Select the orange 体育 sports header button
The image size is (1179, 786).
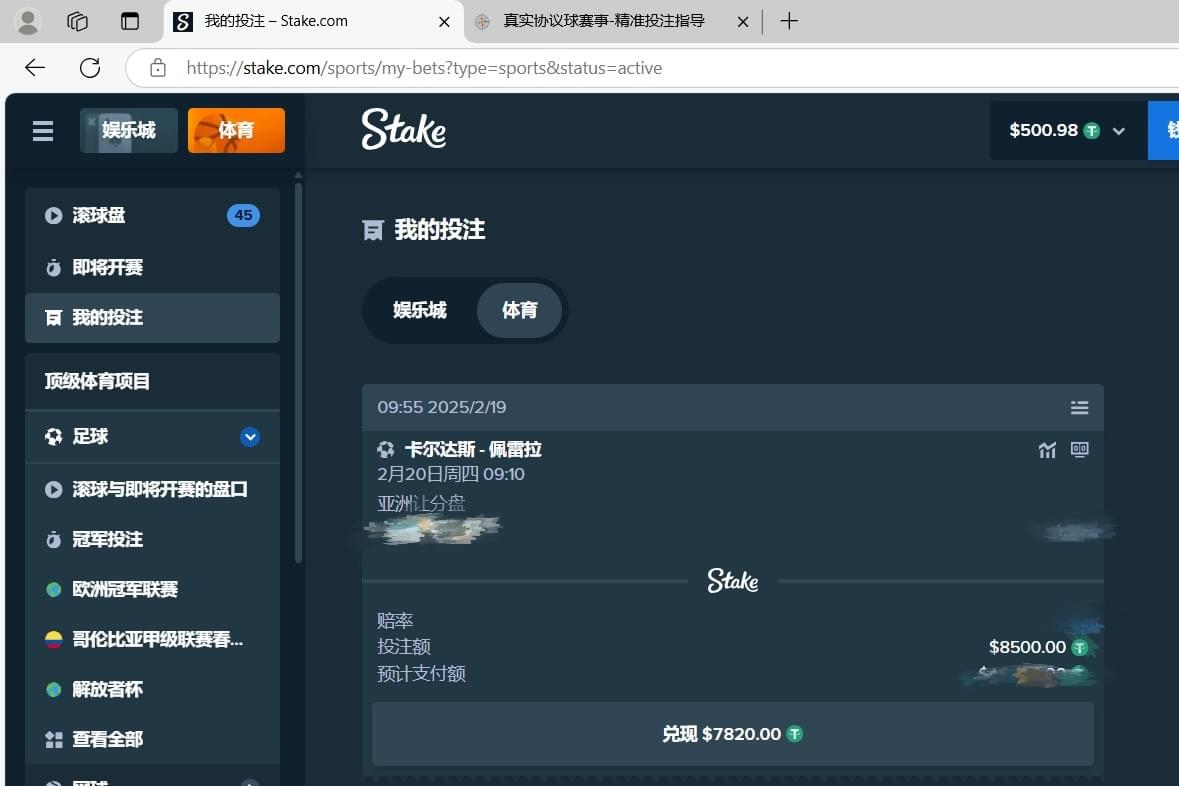coord(236,130)
